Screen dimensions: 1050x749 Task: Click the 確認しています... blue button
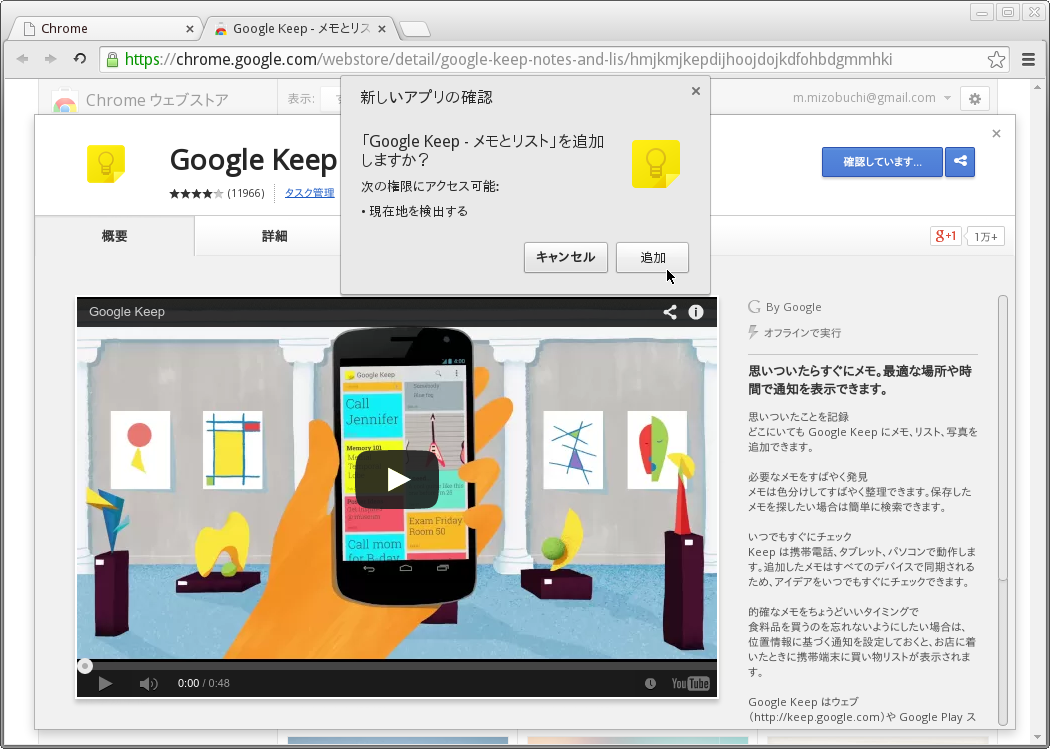[x=882, y=162]
